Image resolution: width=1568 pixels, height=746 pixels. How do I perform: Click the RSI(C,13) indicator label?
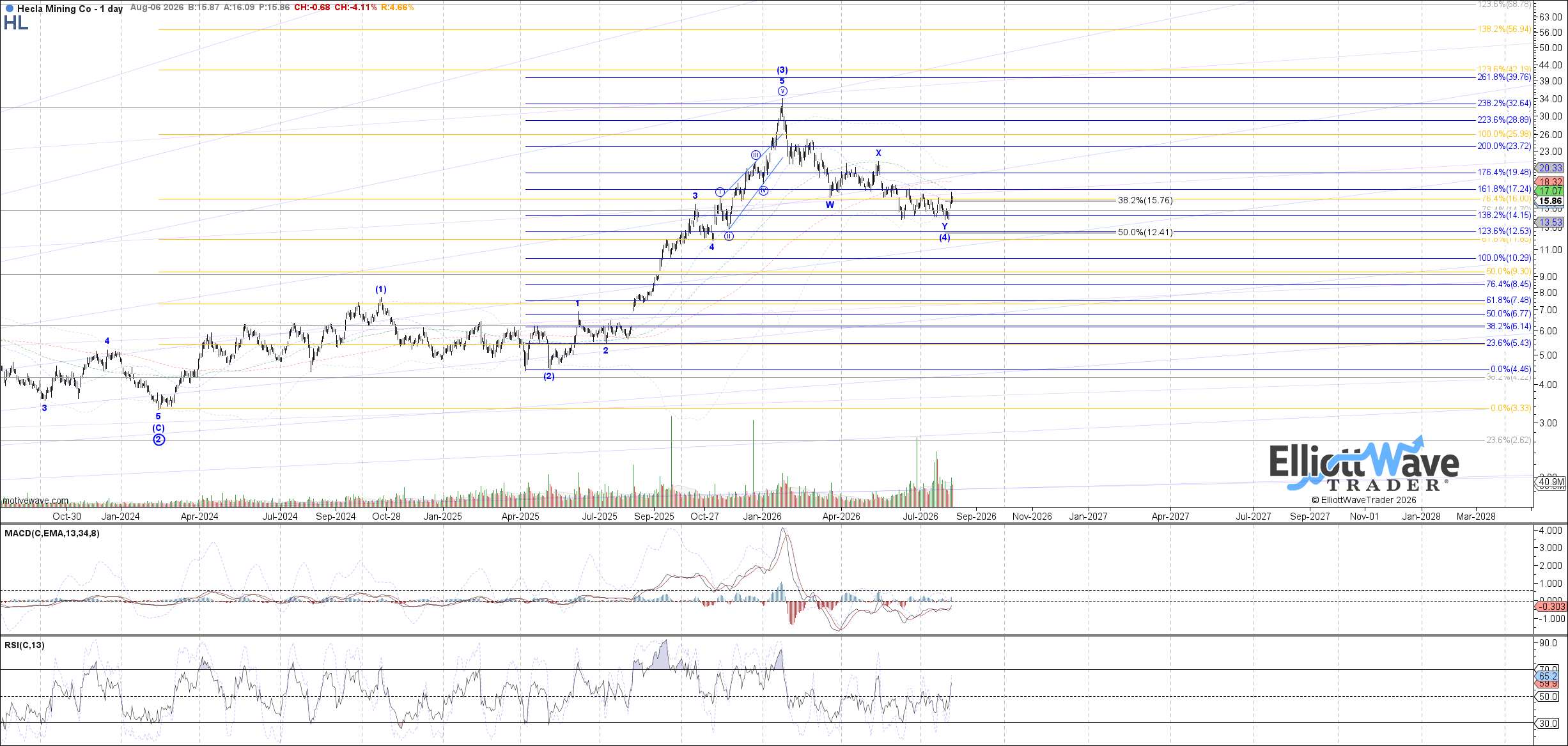coord(24,645)
